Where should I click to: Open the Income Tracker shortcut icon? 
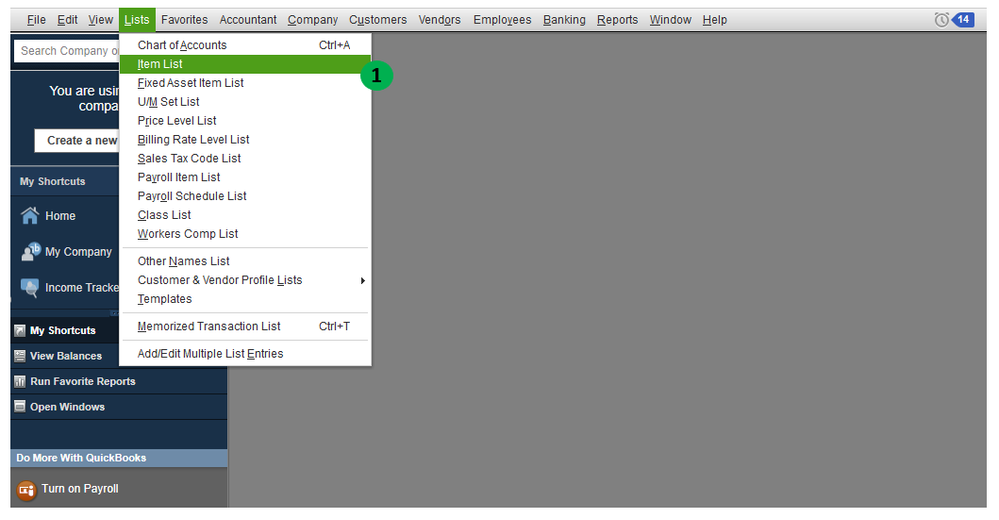pos(29,288)
